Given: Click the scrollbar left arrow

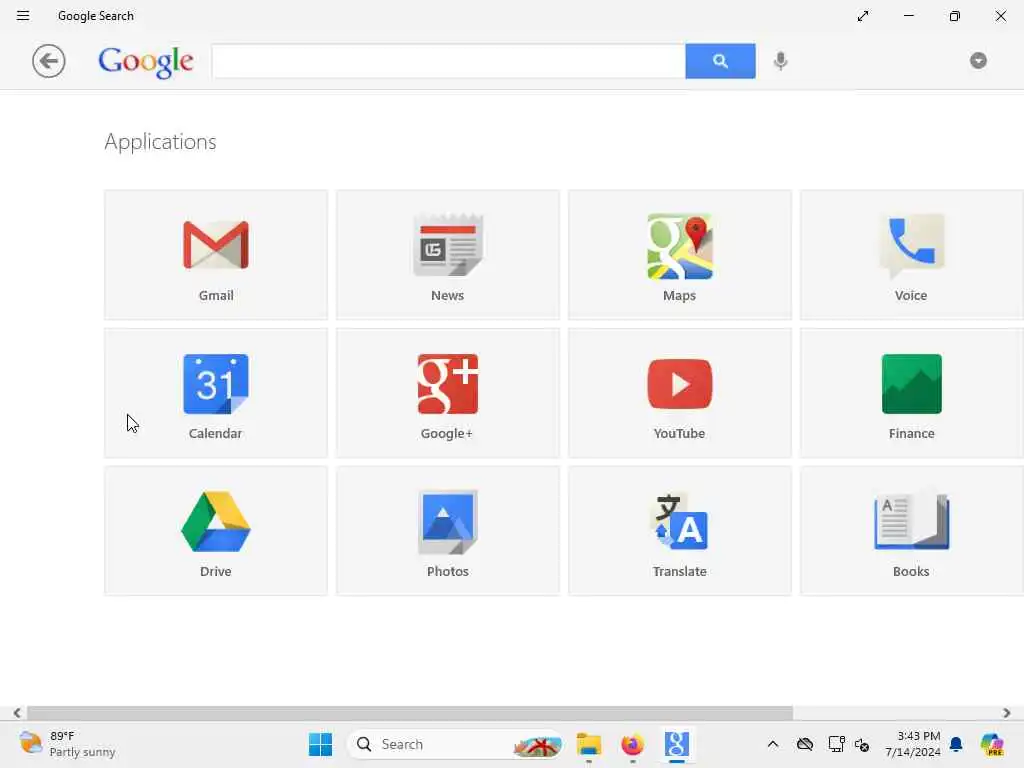Looking at the screenshot, I should click(x=17, y=712).
